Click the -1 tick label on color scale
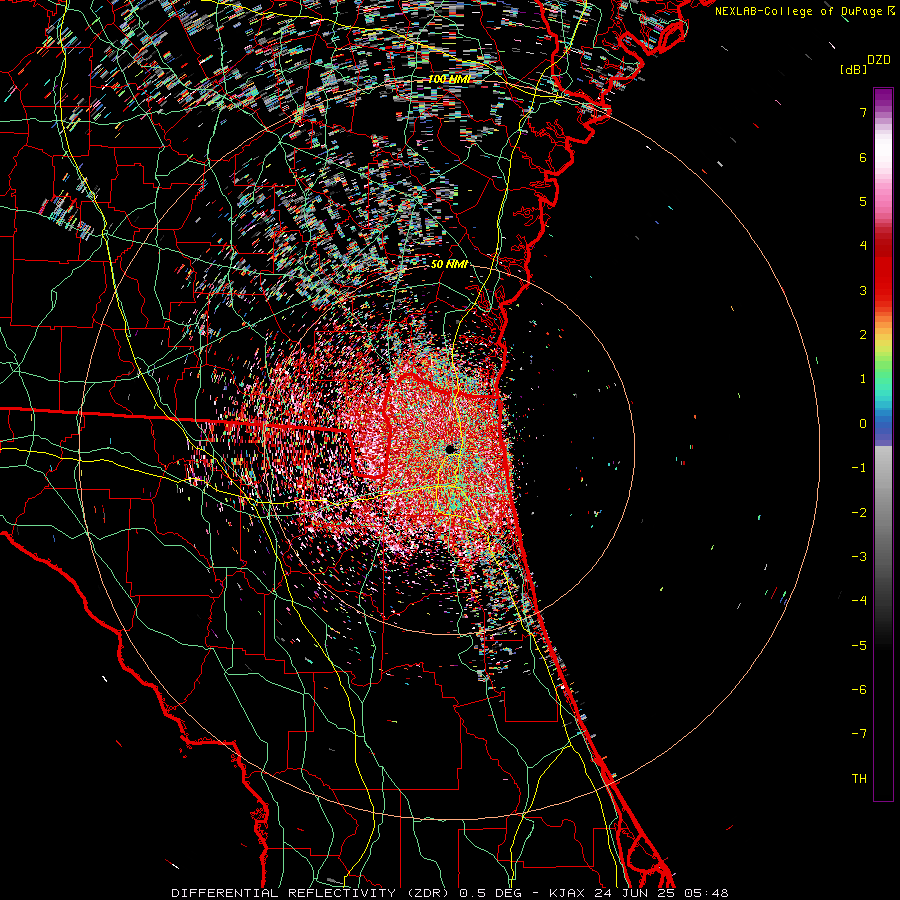 859,468
